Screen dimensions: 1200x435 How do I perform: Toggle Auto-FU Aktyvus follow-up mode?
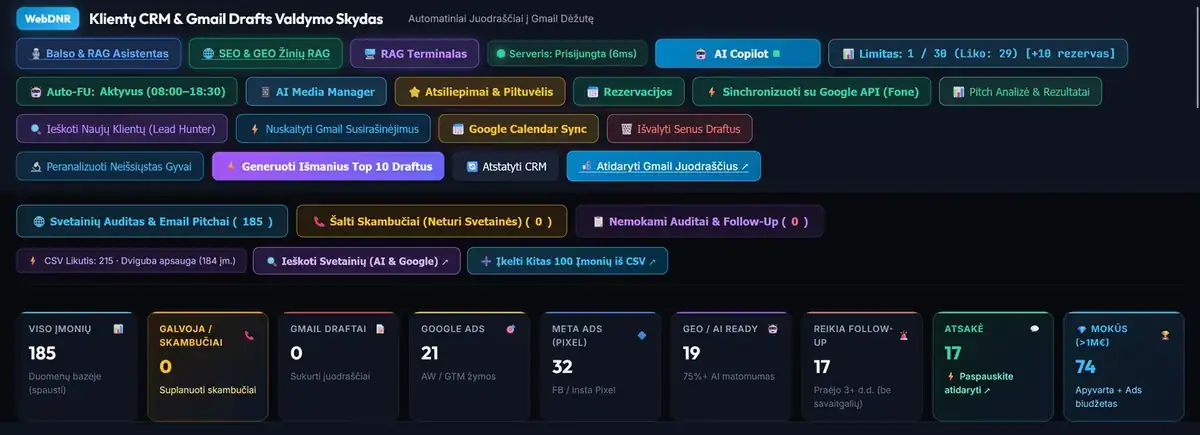tap(128, 92)
